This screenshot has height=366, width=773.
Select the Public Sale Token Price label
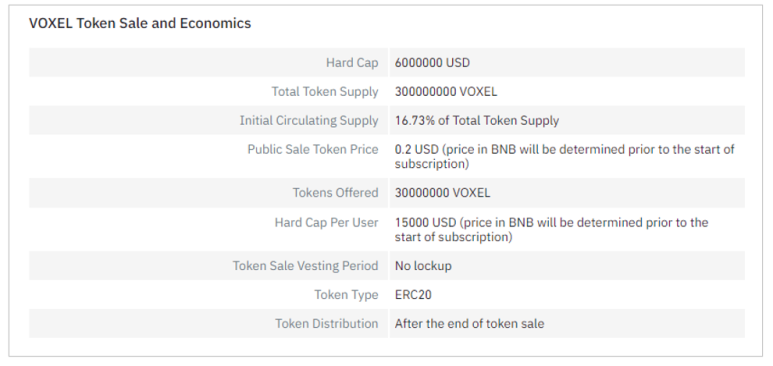tap(313, 149)
